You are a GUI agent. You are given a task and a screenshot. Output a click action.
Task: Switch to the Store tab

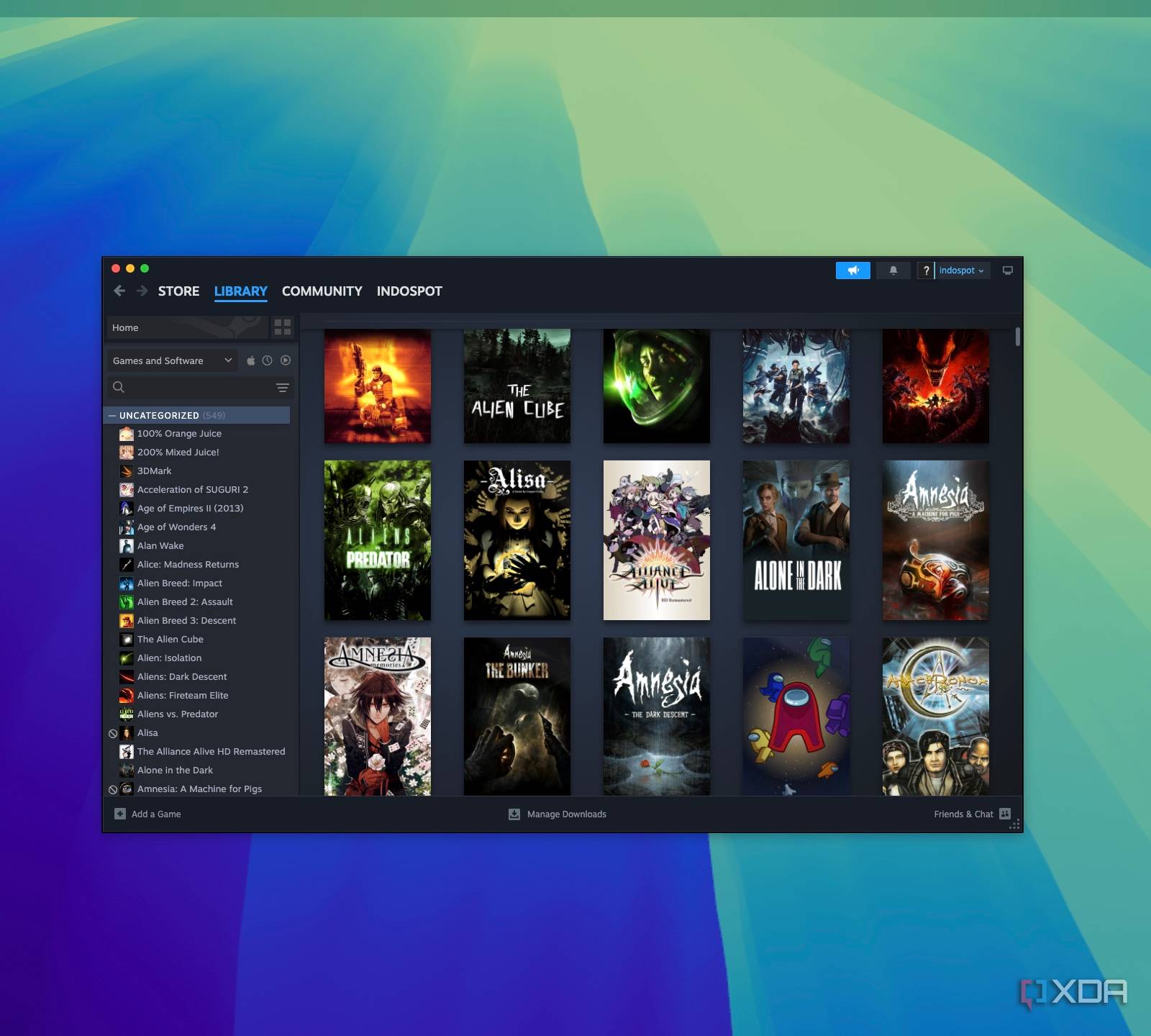point(178,291)
